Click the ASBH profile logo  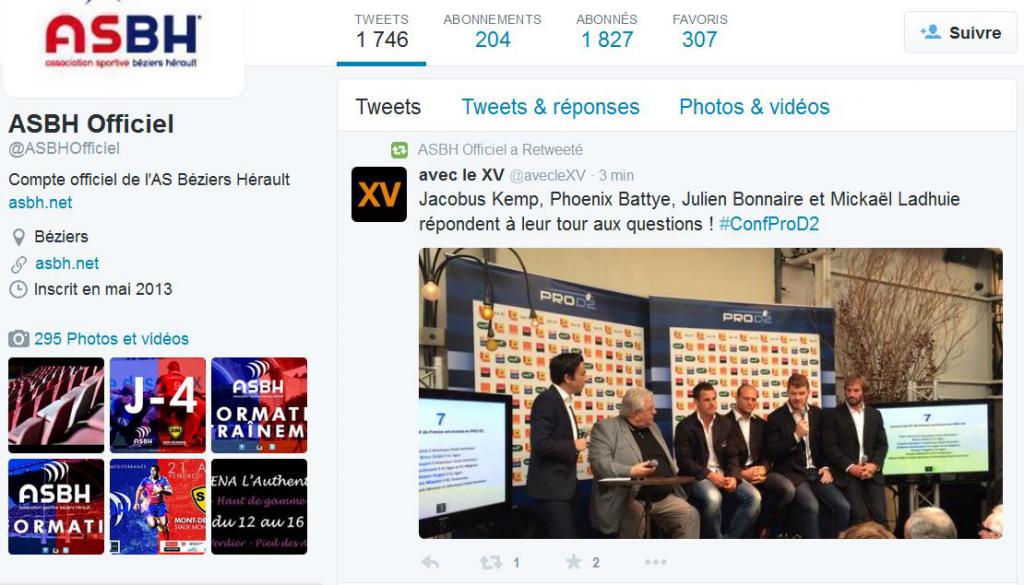click(x=122, y=42)
